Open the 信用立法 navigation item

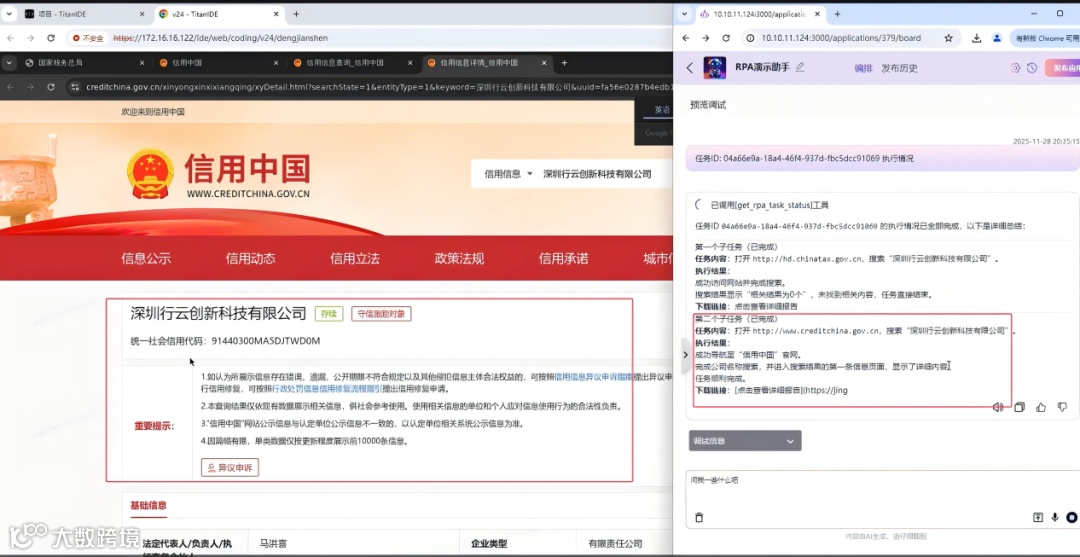tap(355, 259)
